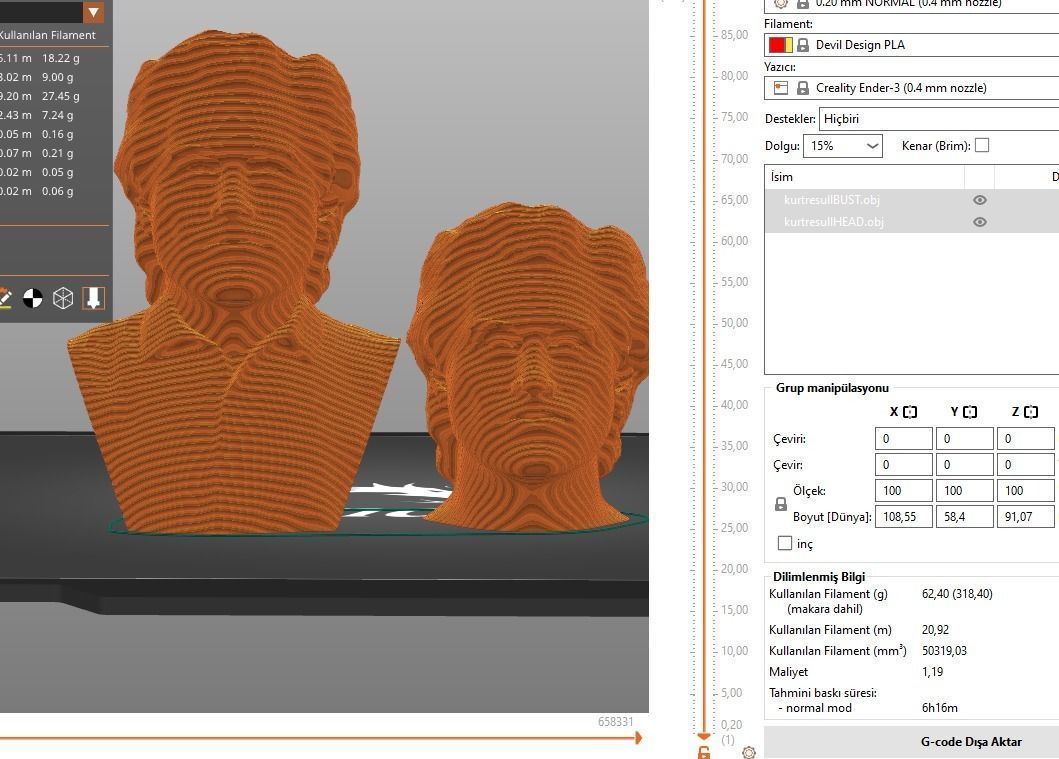Click Boyut Y field showing 58,4
1059x759 pixels.
[x=964, y=517]
